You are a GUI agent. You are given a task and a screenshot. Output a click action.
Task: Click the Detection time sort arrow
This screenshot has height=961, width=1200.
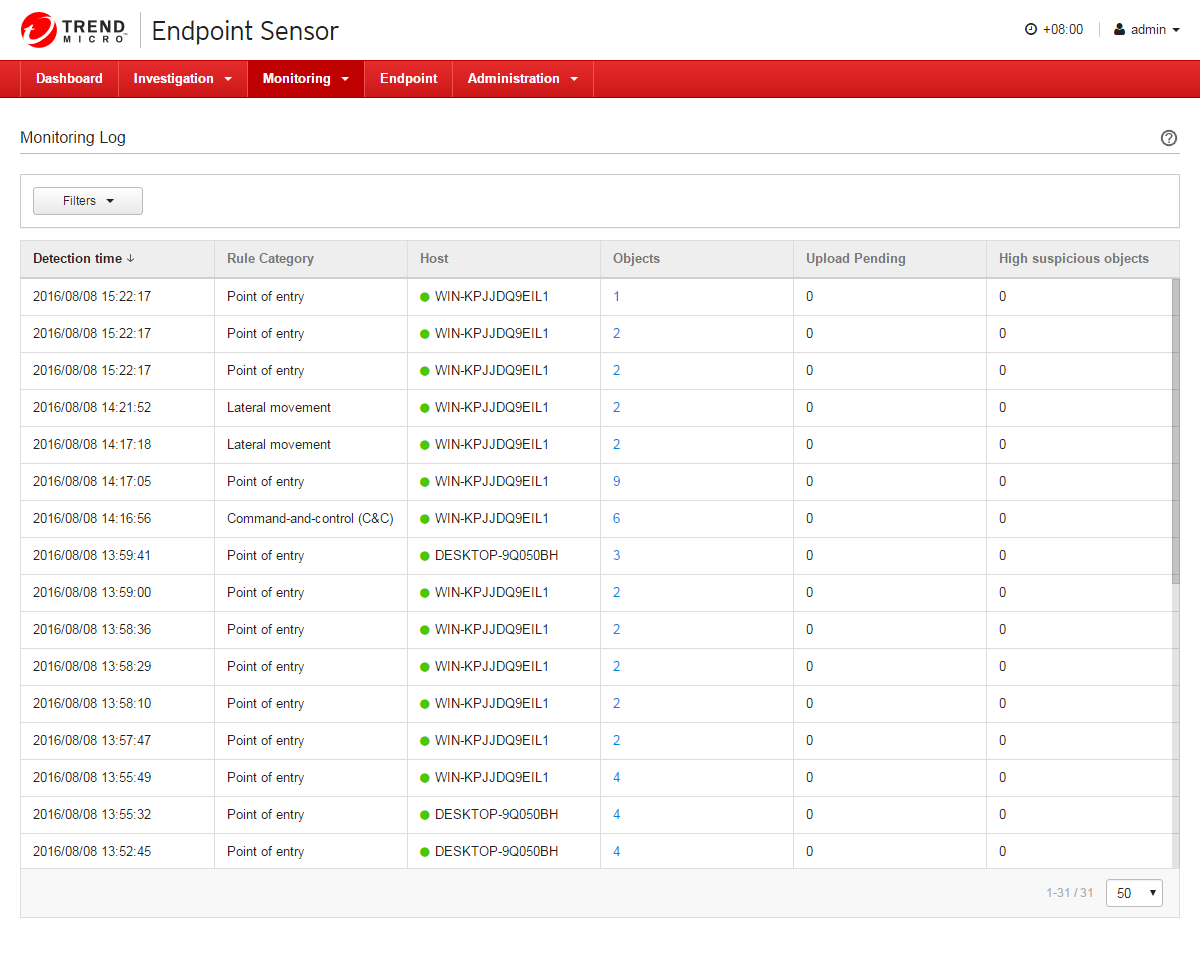click(x=131, y=259)
